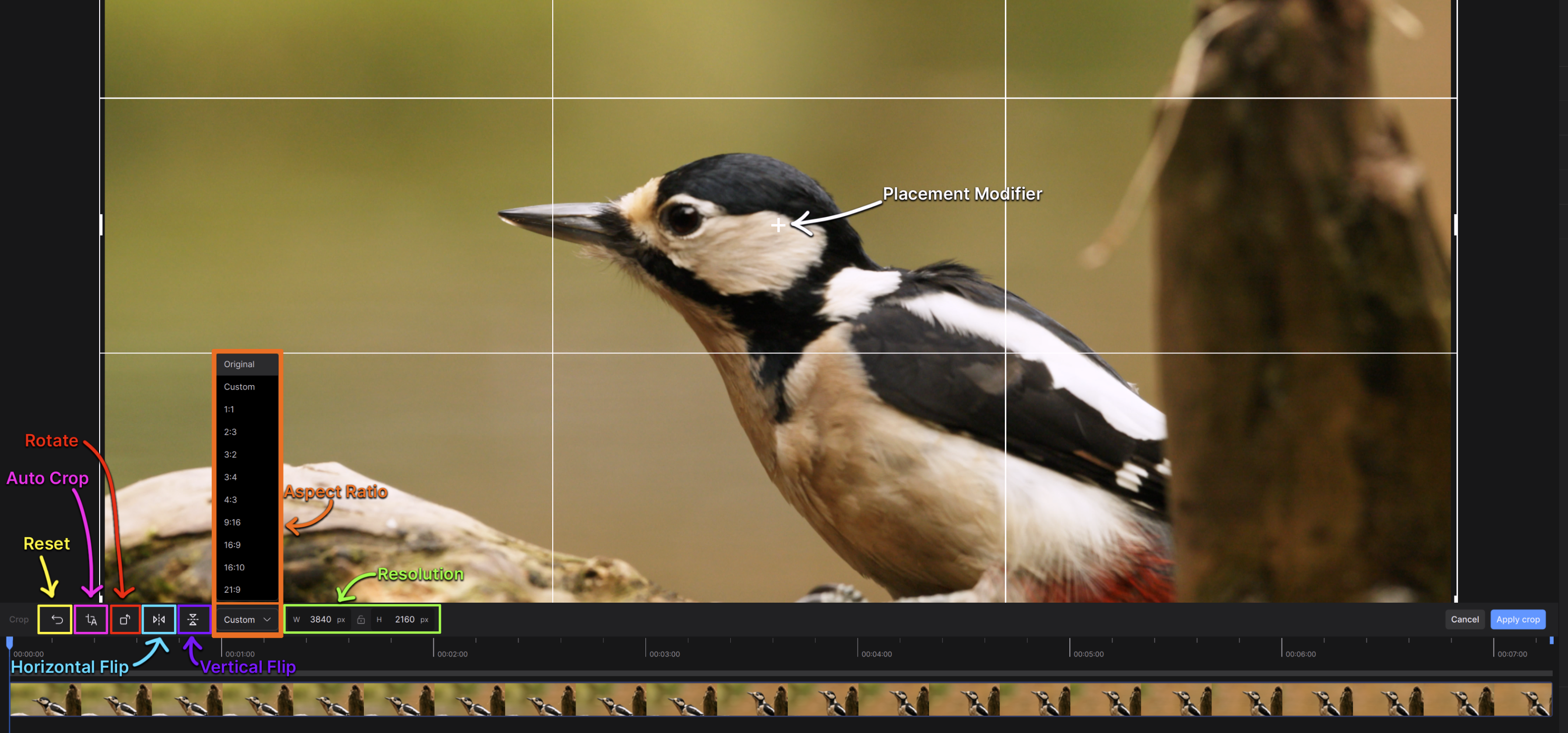Select Original from aspect ratio list
This screenshot has height=733, width=1568.
tap(239, 364)
